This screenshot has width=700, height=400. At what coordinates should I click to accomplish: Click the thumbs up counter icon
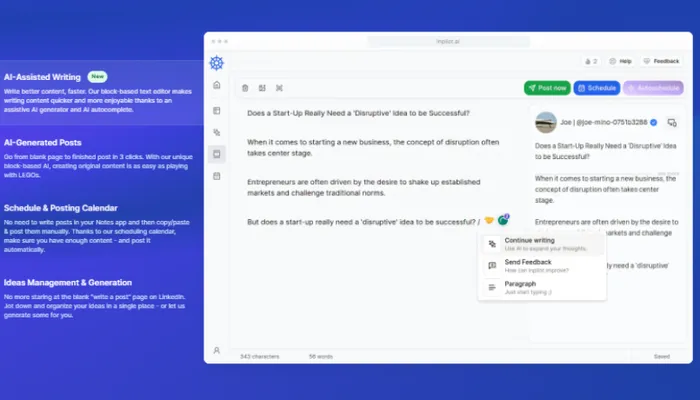[x=589, y=61]
